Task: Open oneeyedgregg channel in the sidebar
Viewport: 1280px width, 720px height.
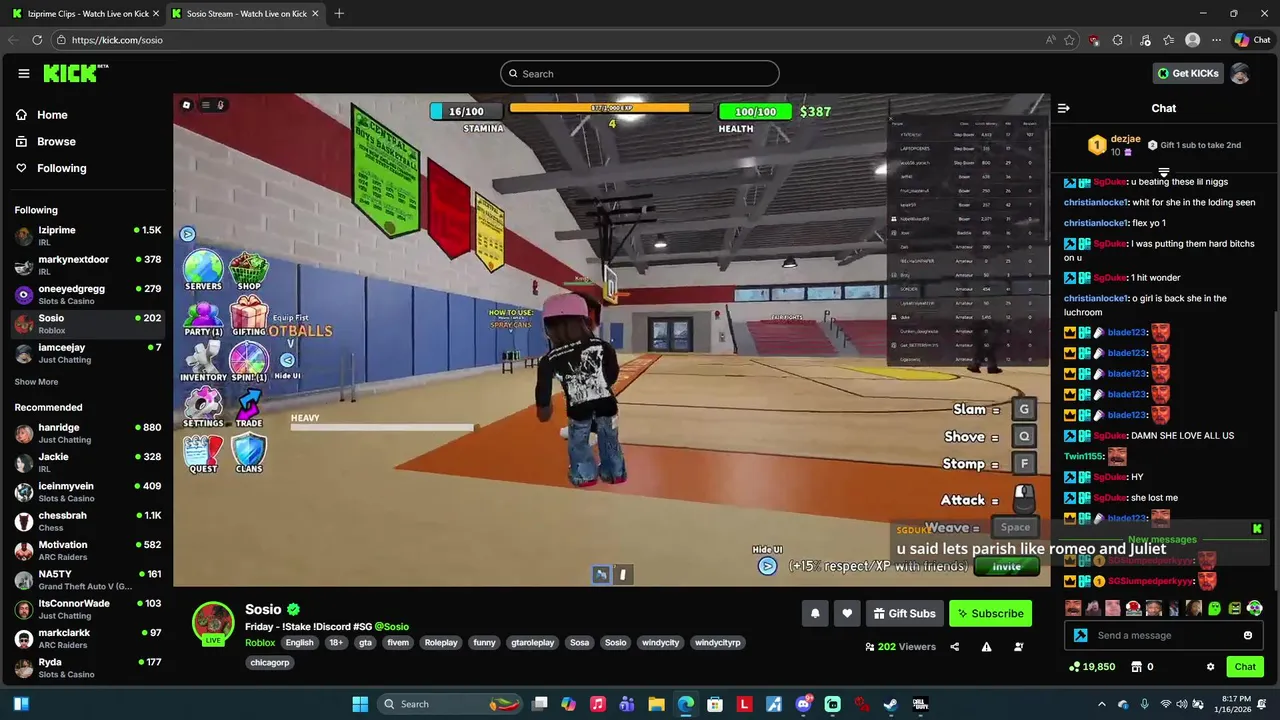Action: pos(87,294)
